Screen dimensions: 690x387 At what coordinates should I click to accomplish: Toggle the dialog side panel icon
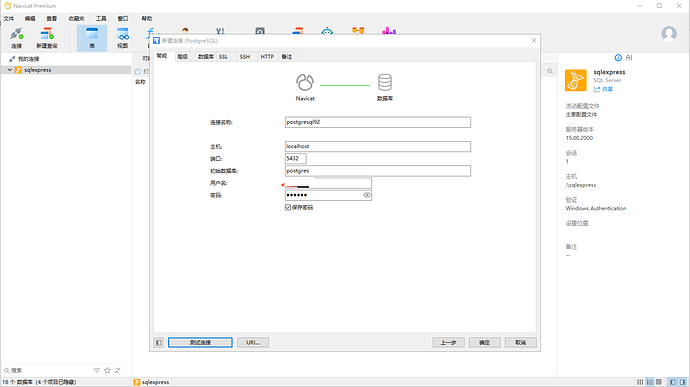[158, 342]
